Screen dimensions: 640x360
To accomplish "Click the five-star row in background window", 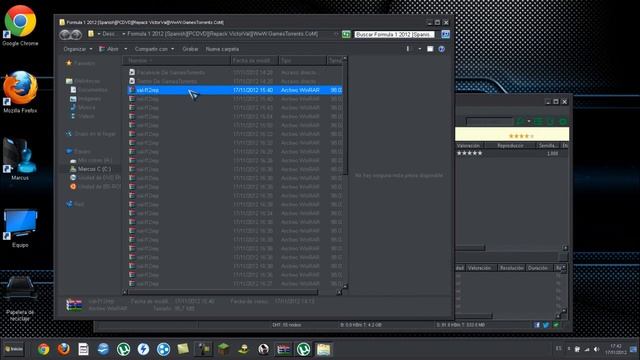I will pos(512,153).
